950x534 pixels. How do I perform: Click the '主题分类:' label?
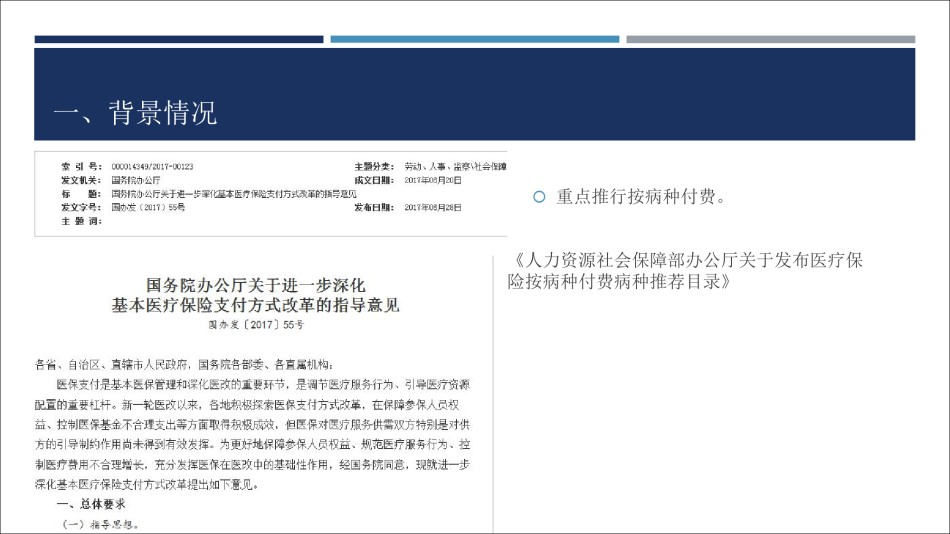[x=374, y=166]
